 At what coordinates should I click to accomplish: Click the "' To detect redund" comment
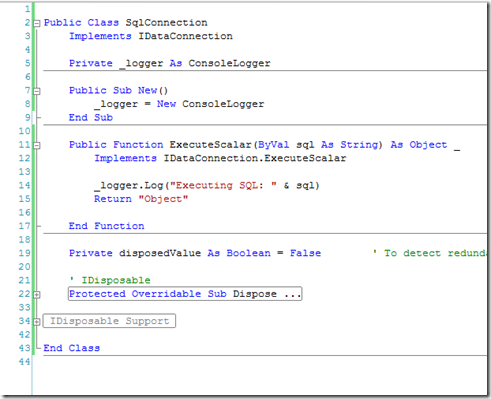(430, 253)
